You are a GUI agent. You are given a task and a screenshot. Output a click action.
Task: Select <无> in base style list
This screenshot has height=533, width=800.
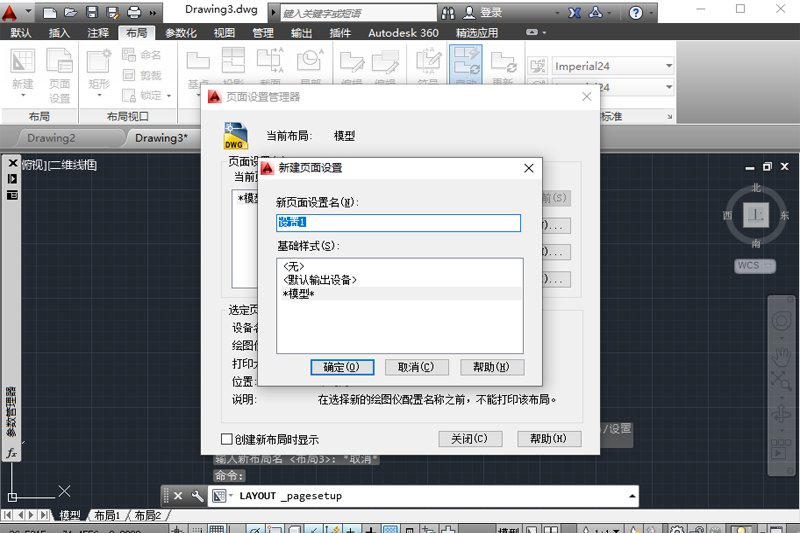pos(401,266)
